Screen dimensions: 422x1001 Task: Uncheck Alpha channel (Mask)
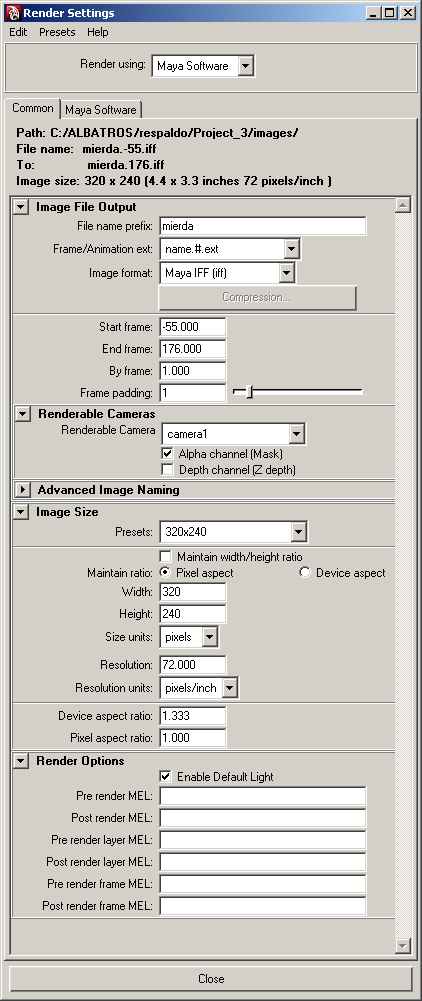[x=167, y=454]
